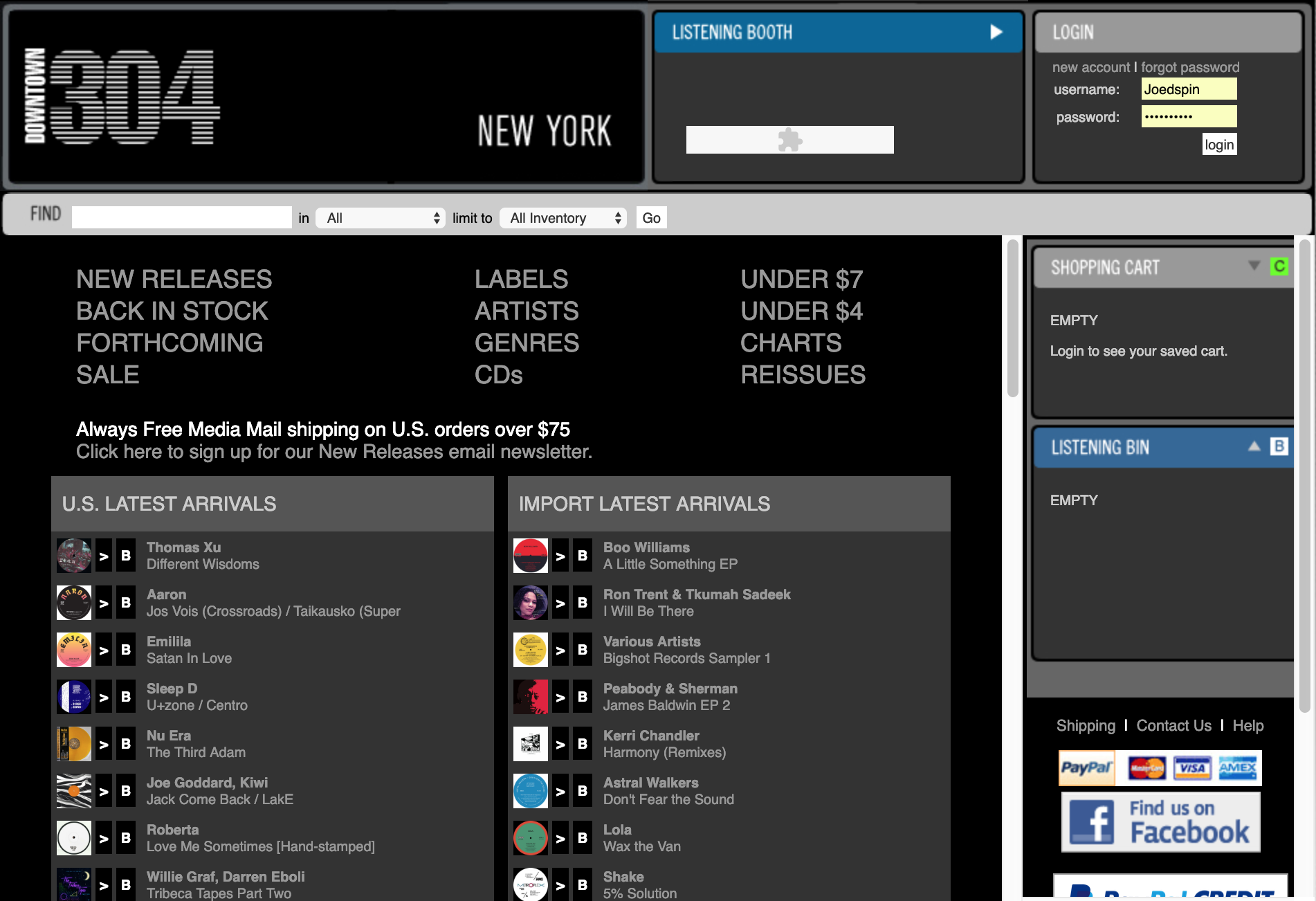Open the search category 'All' dropdown
The height and width of the screenshot is (901, 1316).
[x=381, y=218]
